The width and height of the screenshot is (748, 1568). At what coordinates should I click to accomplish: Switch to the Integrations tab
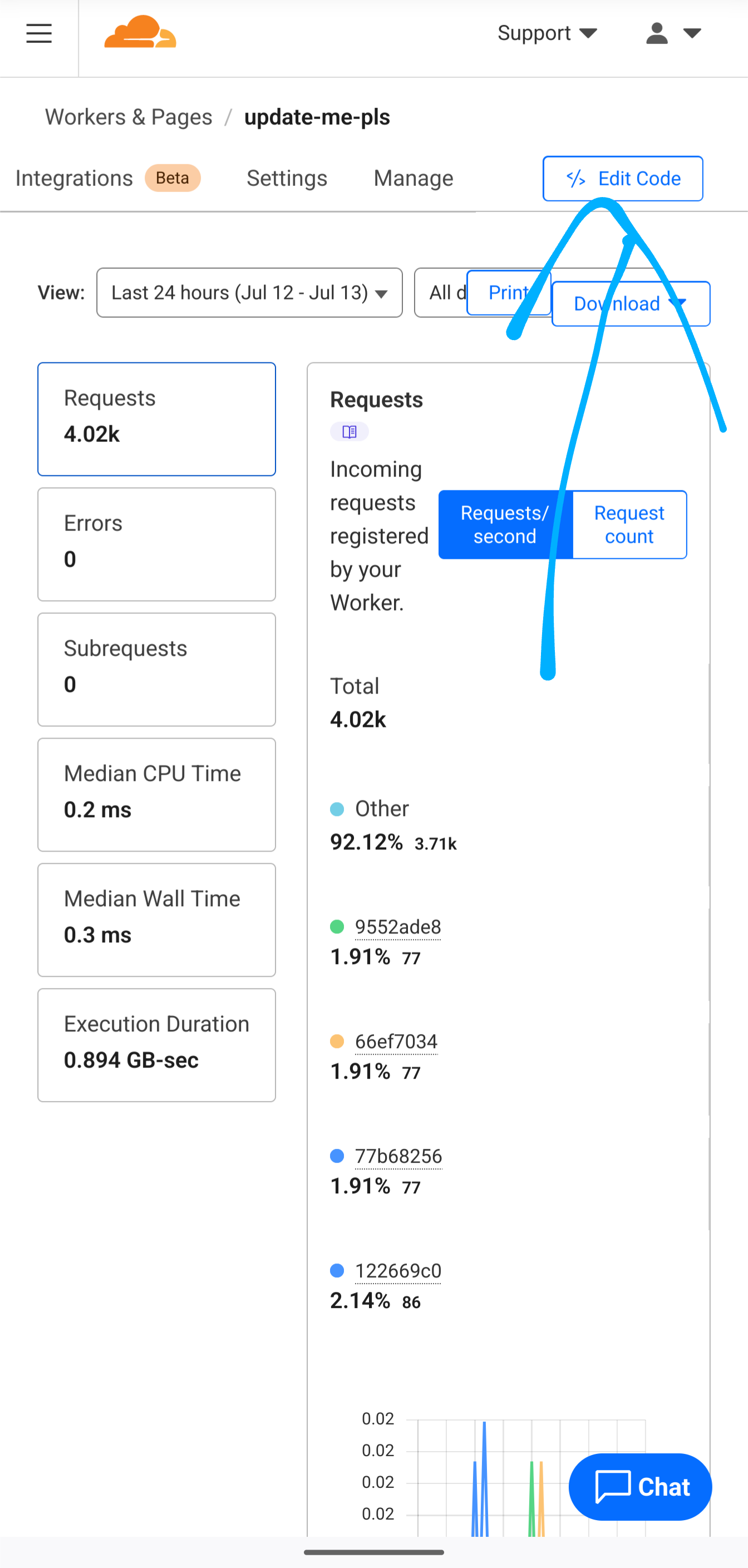click(x=74, y=178)
